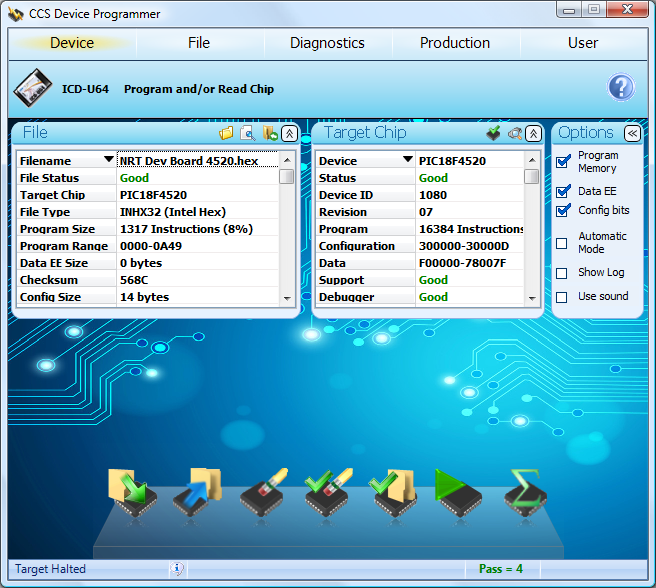This screenshot has width=656, height=588.
Task: Collapse the Target Chip panel
Action: [533, 133]
